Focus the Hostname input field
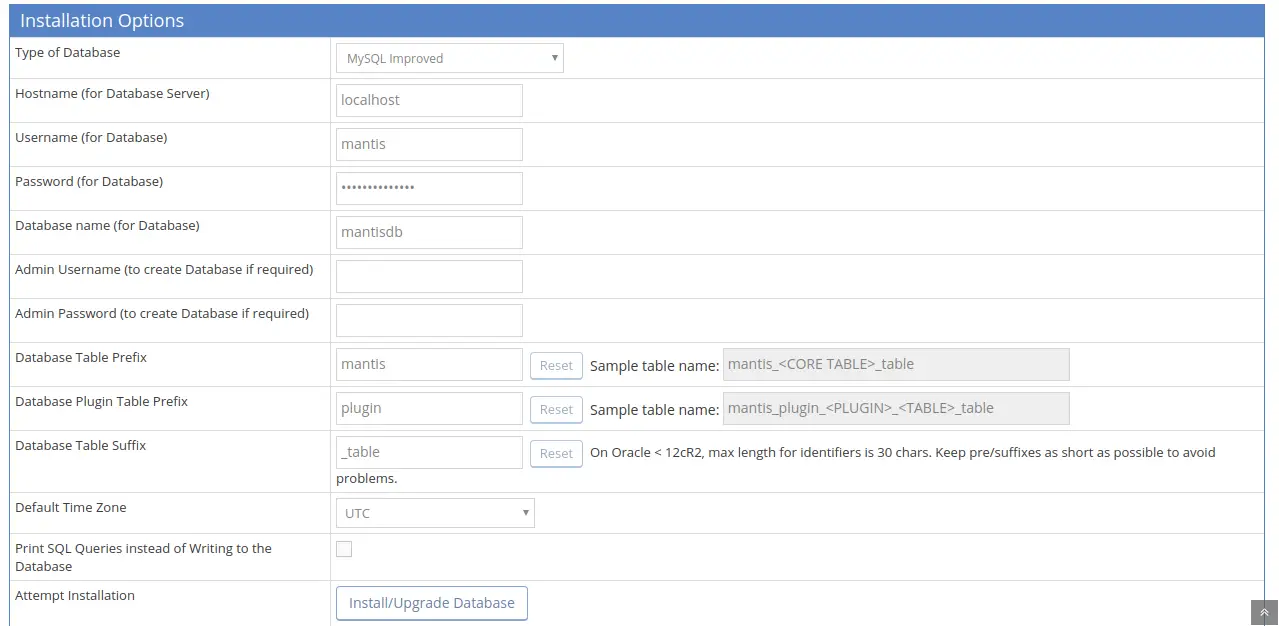 (x=429, y=100)
